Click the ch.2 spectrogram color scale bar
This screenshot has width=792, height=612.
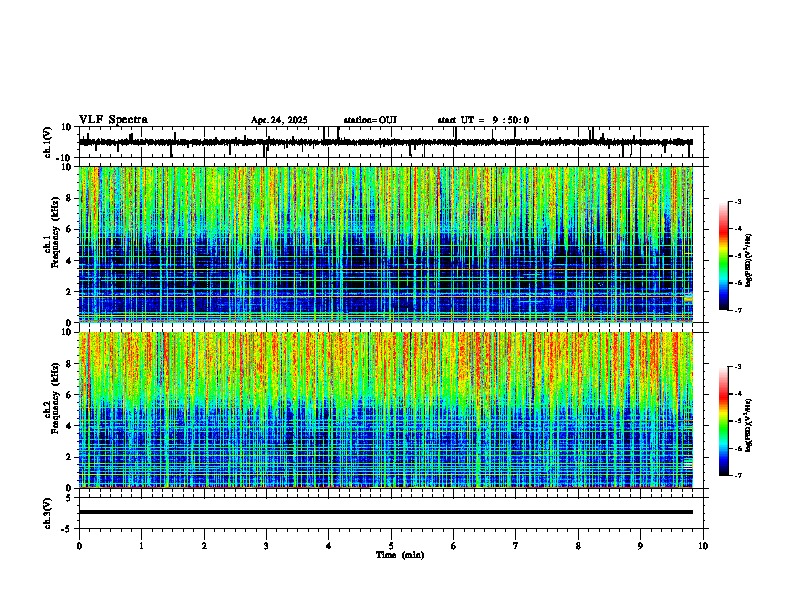[x=723, y=421]
